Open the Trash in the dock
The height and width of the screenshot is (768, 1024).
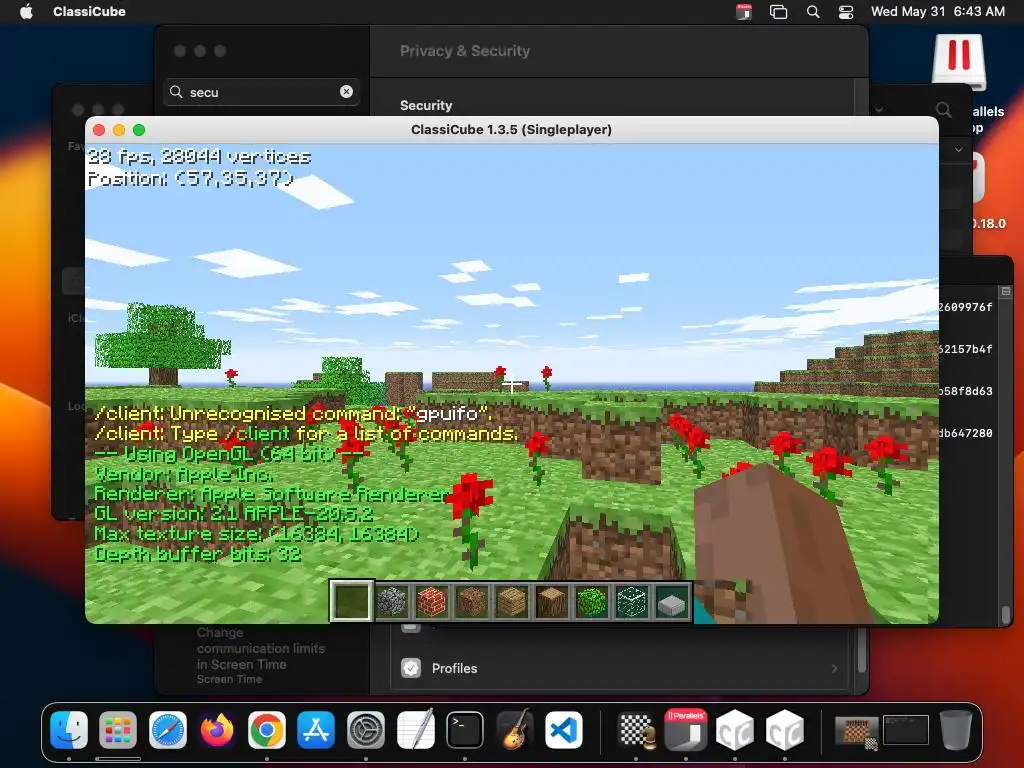tap(955, 729)
